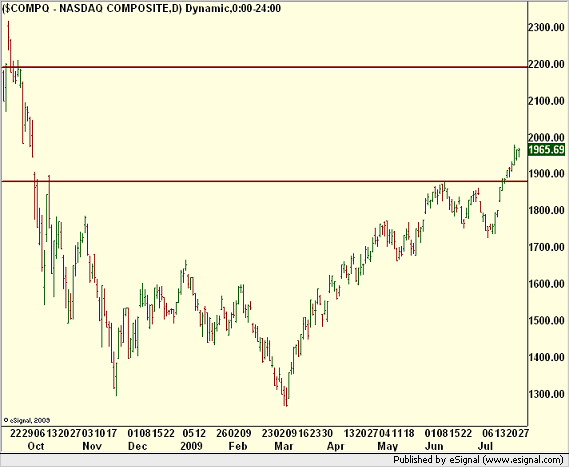
Task: Click the current price label 1965.69
Action: click(x=547, y=149)
